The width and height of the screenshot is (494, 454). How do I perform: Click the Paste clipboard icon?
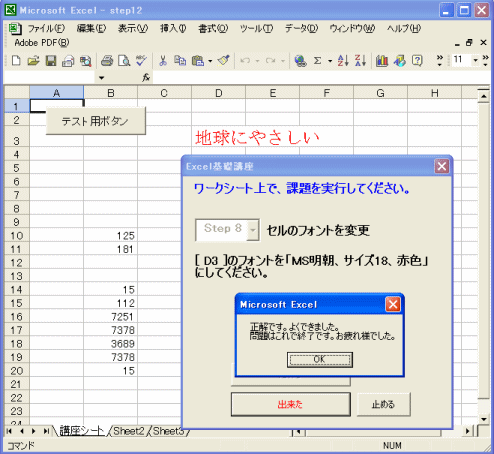(198, 61)
